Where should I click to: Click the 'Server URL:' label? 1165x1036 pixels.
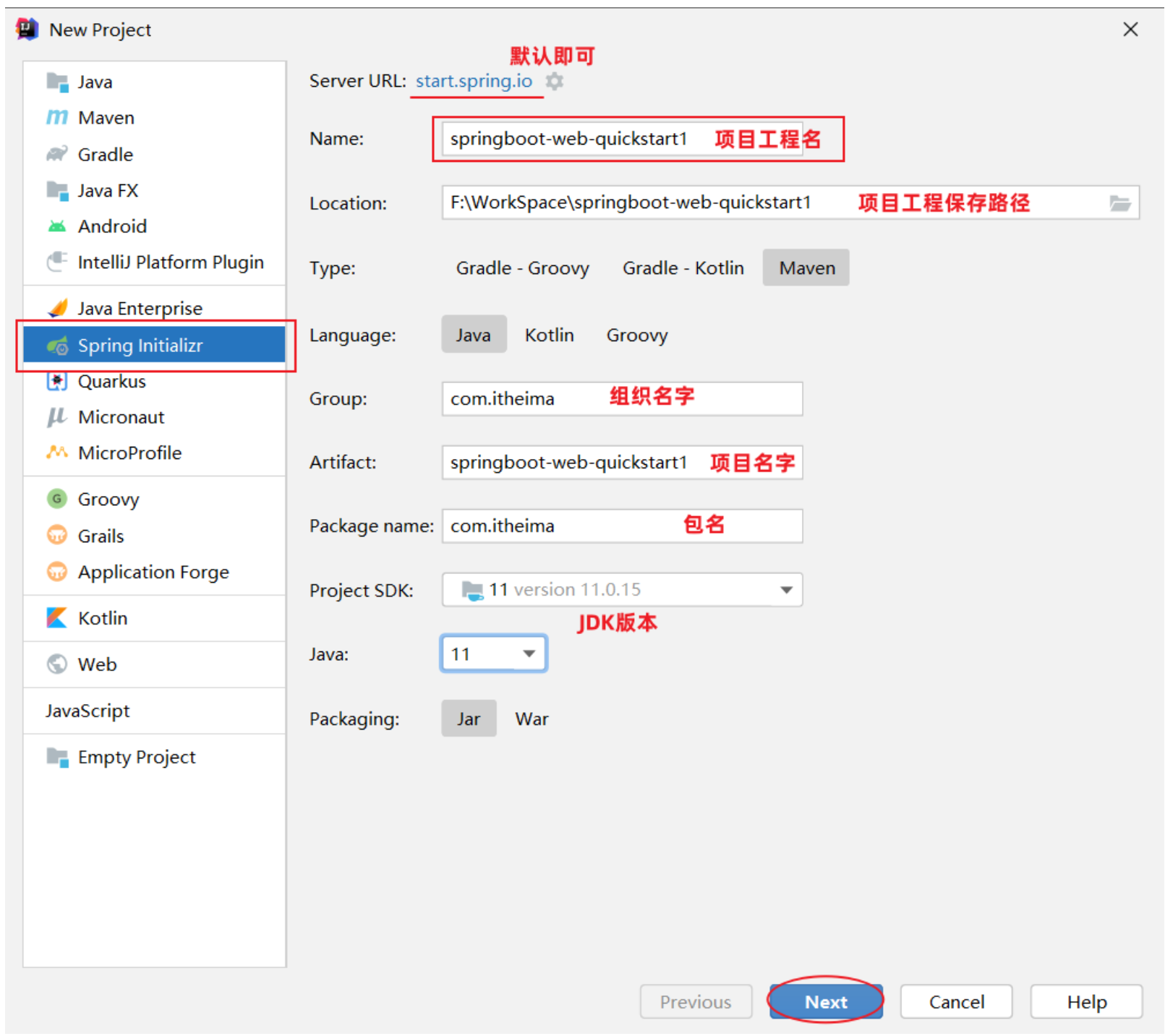point(358,81)
